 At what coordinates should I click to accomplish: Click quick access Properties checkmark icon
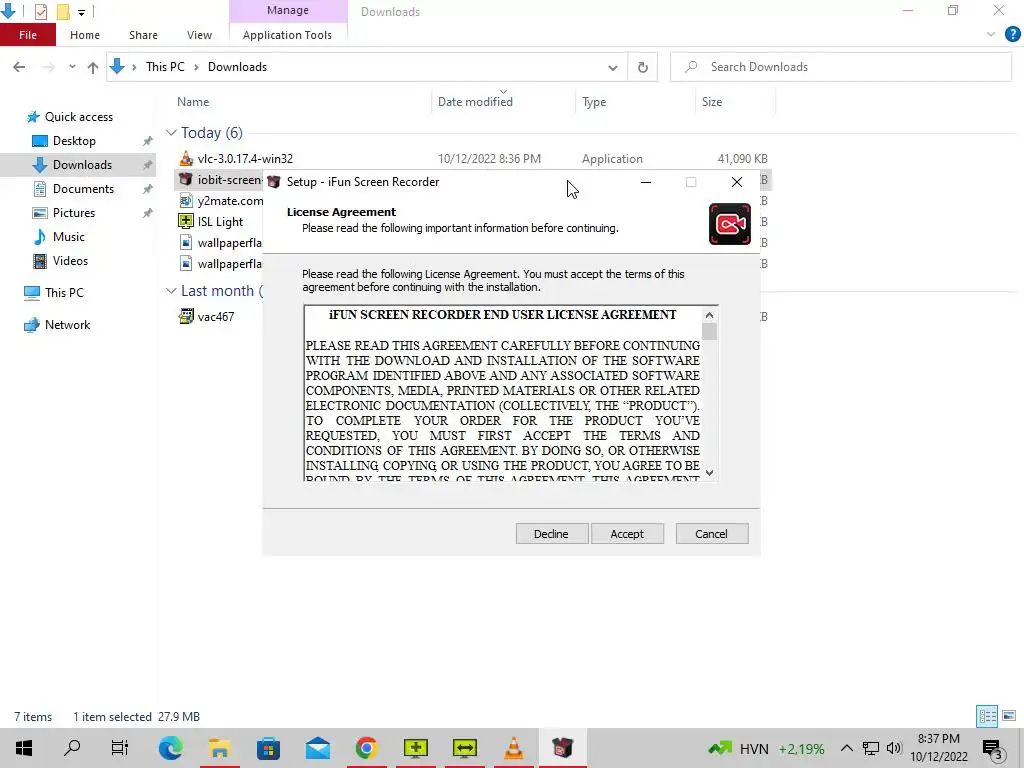point(40,11)
